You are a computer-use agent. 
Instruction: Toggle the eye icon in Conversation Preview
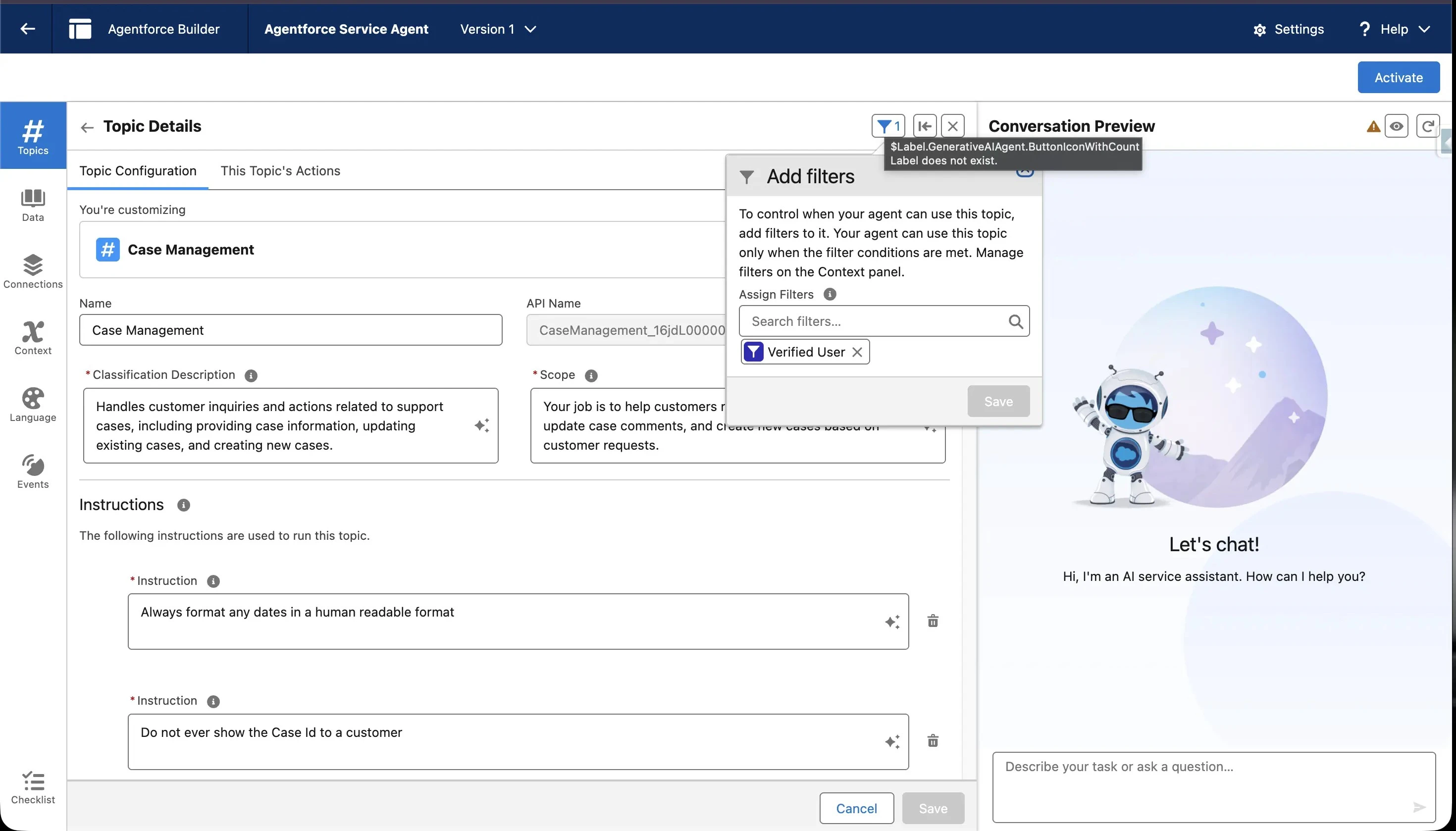coord(1396,126)
